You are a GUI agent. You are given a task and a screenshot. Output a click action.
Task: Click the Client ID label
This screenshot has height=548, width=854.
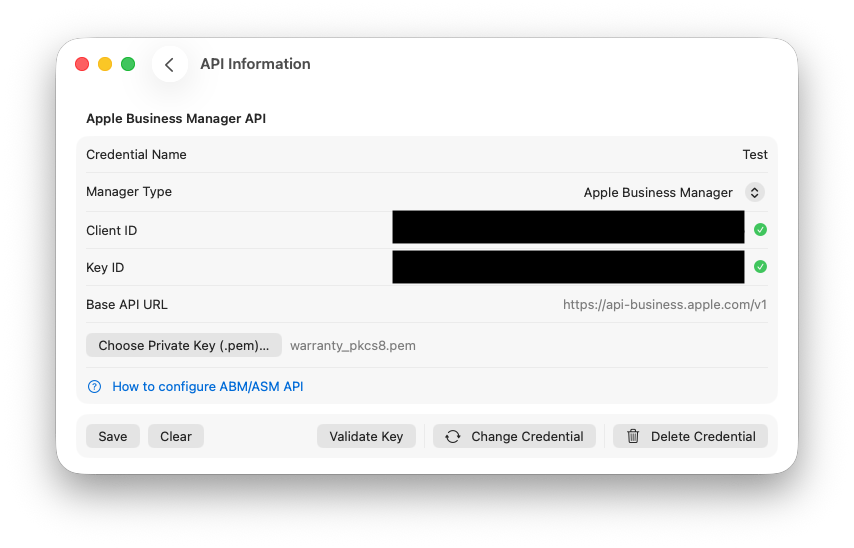[112, 230]
